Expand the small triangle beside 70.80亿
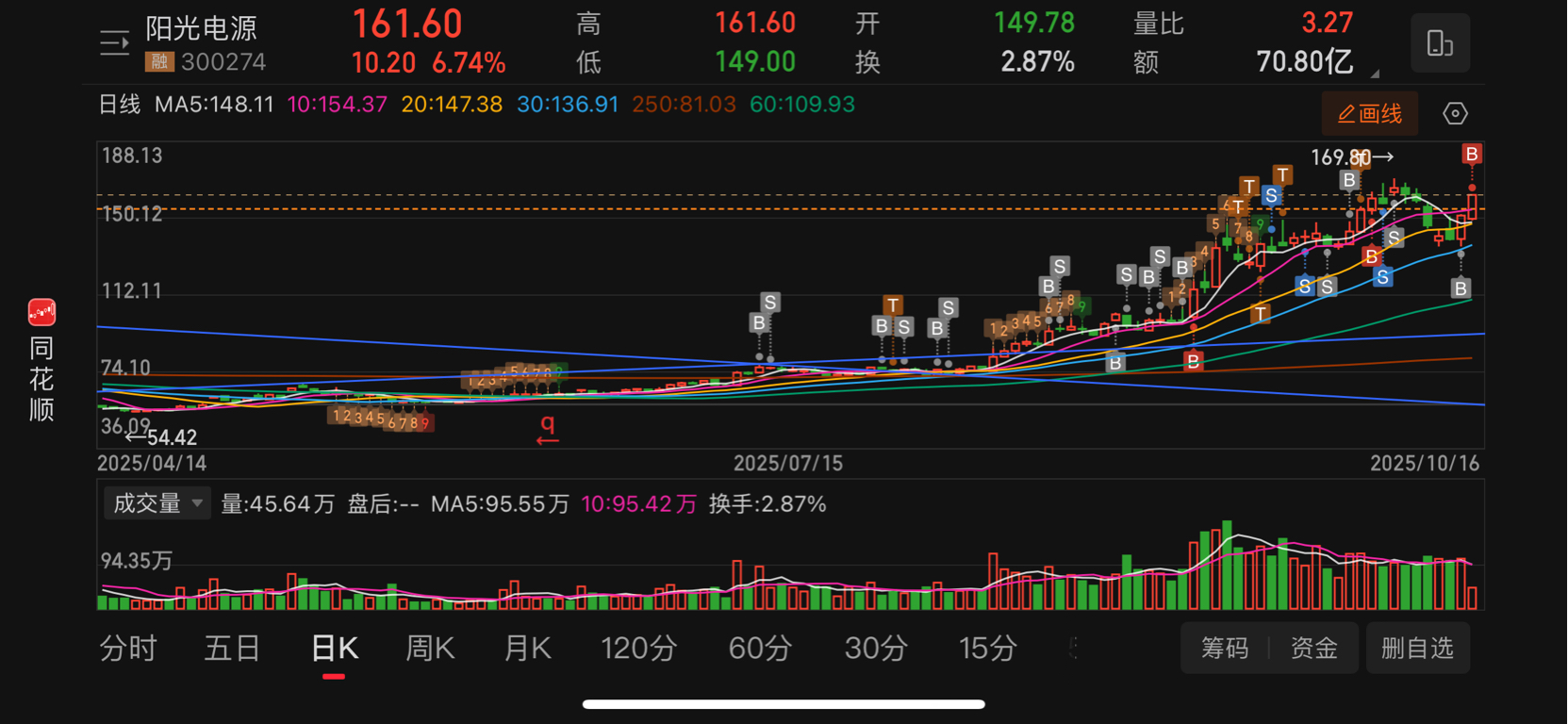This screenshot has width=1568, height=724. coord(1374,74)
